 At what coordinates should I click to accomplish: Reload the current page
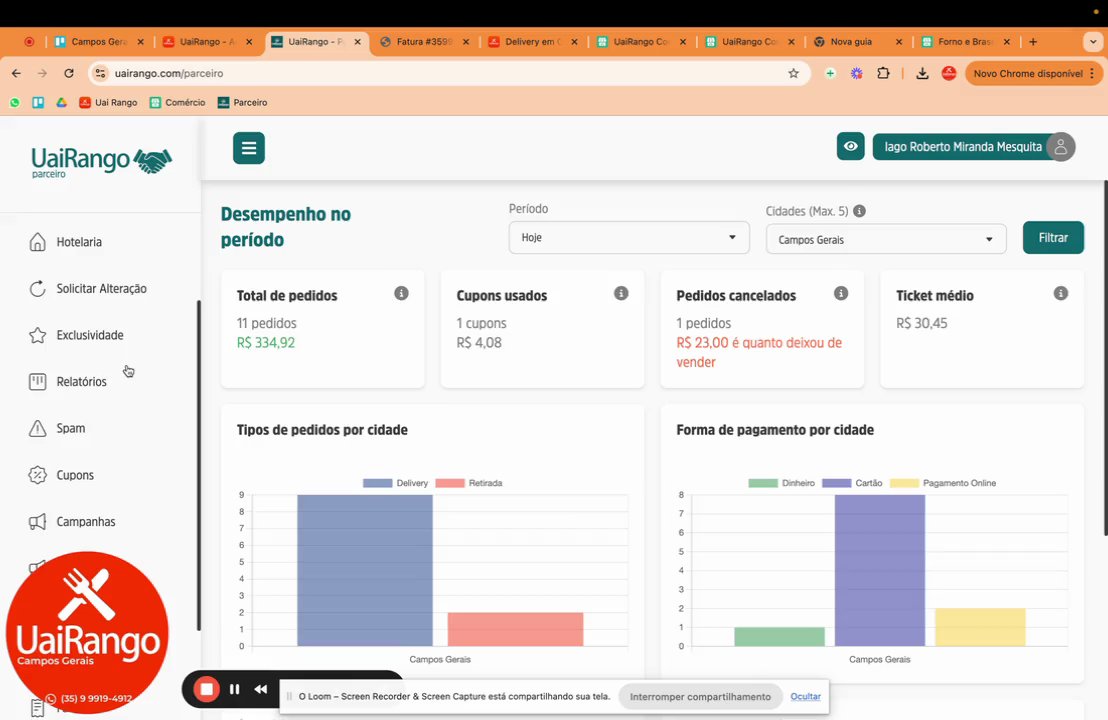(x=69, y=73)
